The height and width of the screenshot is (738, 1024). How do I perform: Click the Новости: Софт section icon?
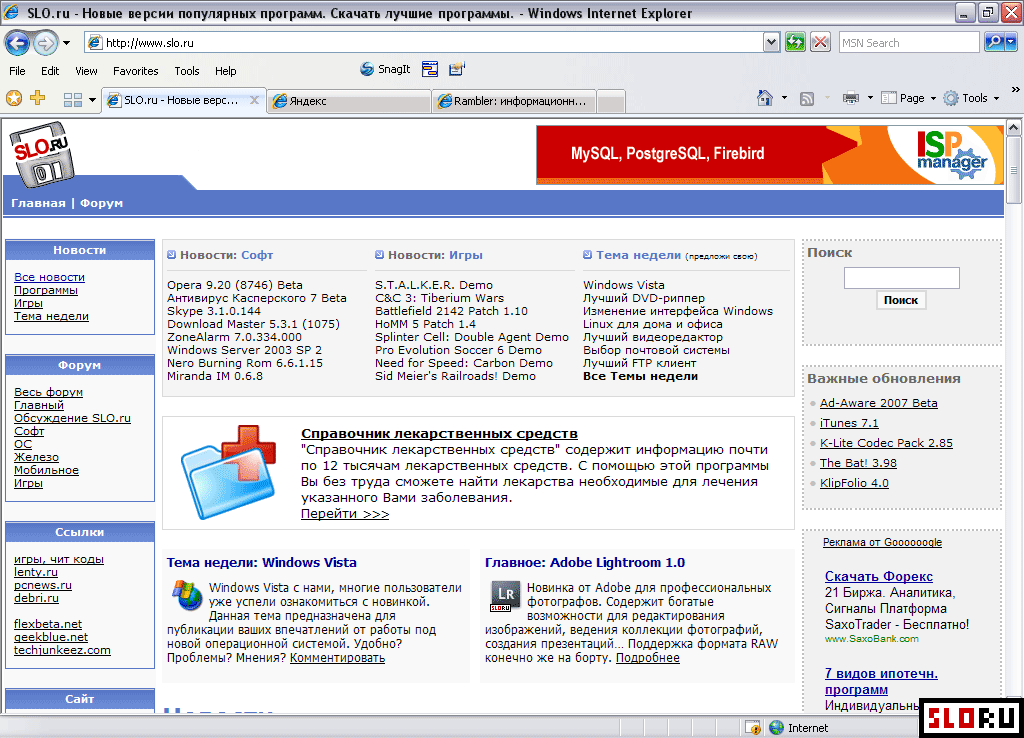click(171, 255)
